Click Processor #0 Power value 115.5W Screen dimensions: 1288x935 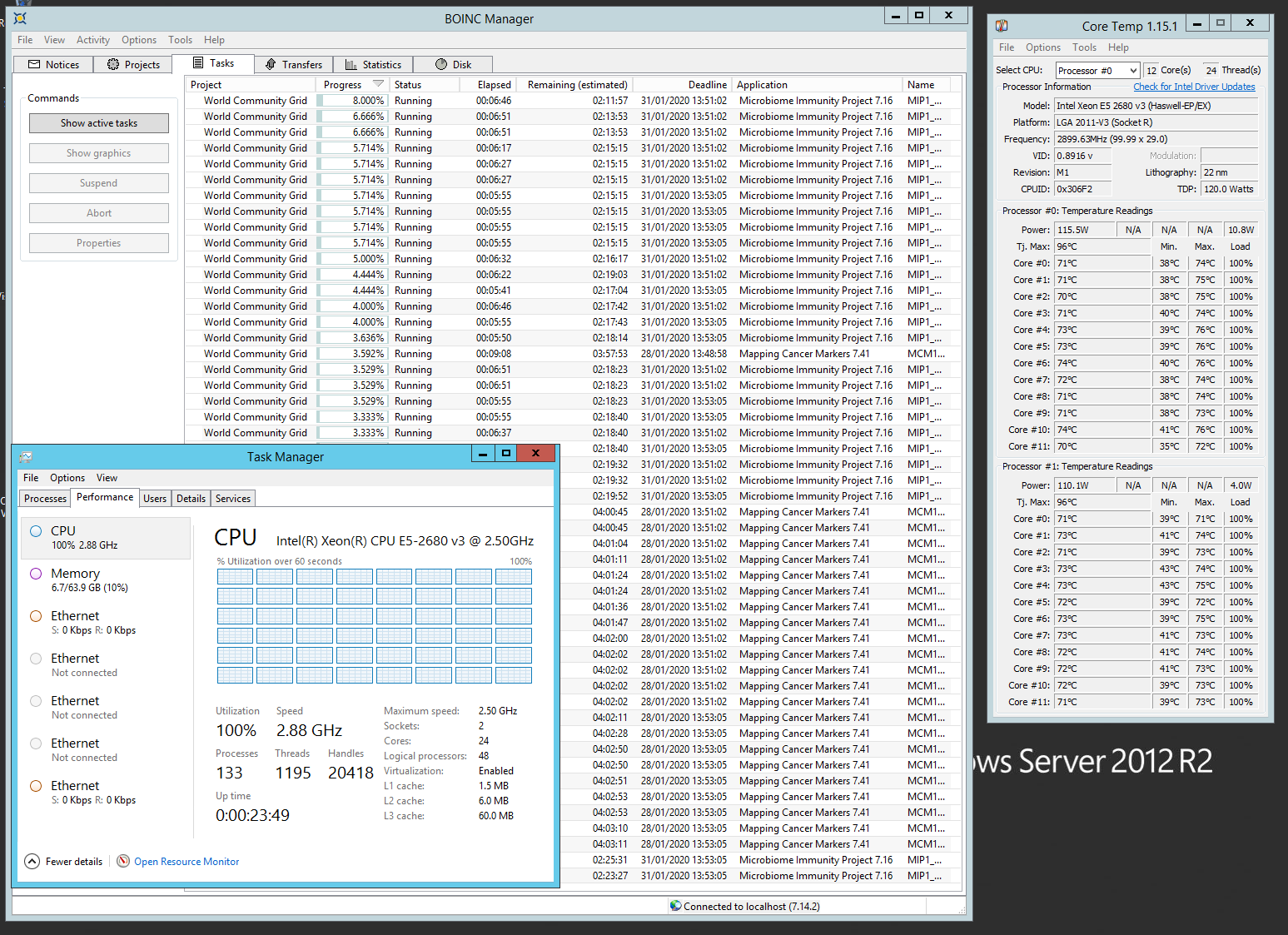point(1084,230)
